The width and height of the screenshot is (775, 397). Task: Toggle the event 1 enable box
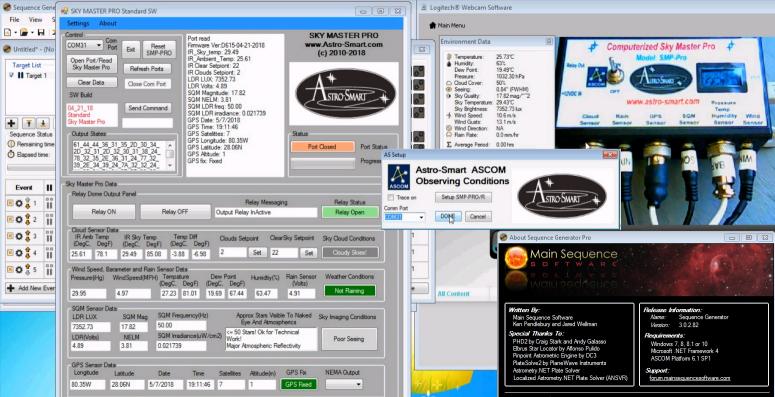[x=10, y=203]
